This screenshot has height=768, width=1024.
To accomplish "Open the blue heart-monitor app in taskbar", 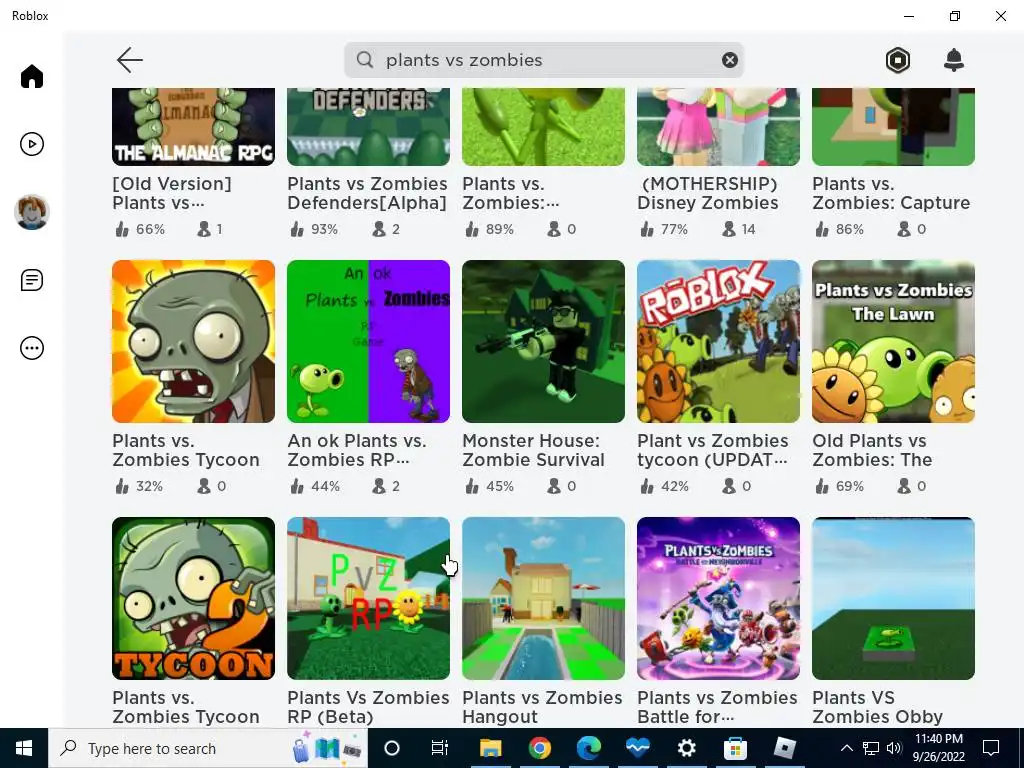I will (x=637, y=748).
